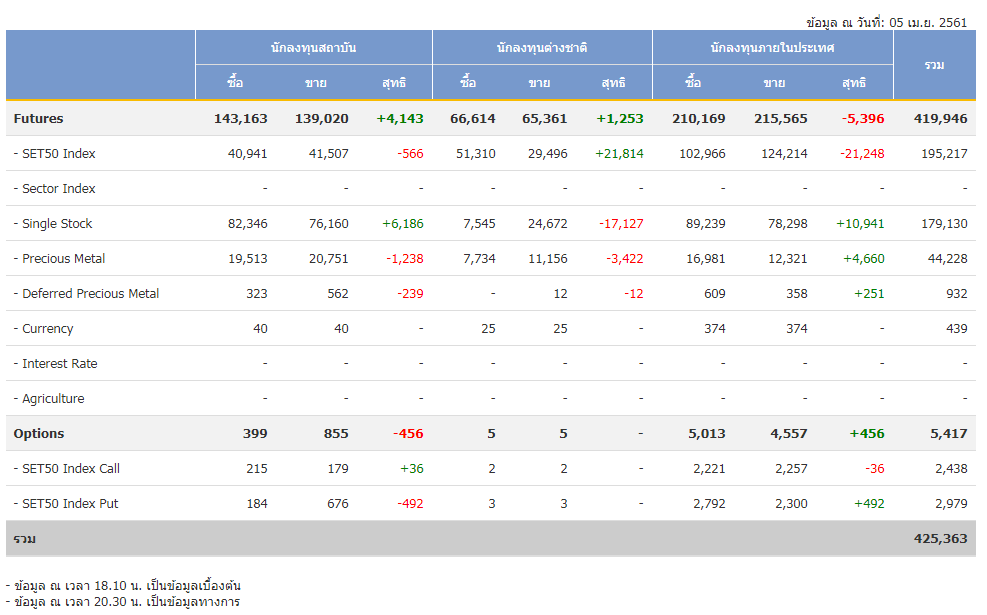
Task: Click Single Stock institutional net +6,186
Action: (x=403, y=223)
